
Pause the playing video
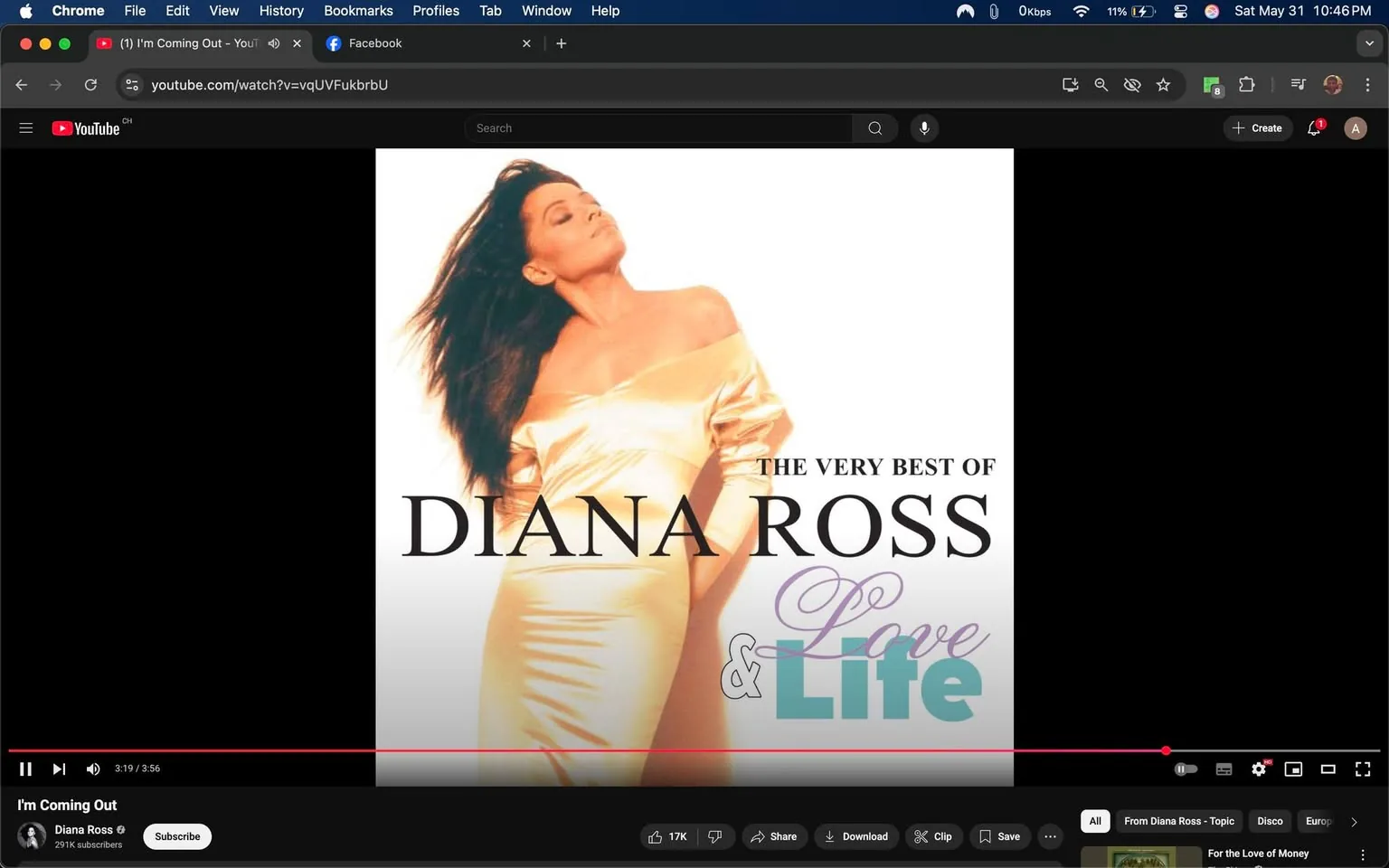[x=25, y=769]
